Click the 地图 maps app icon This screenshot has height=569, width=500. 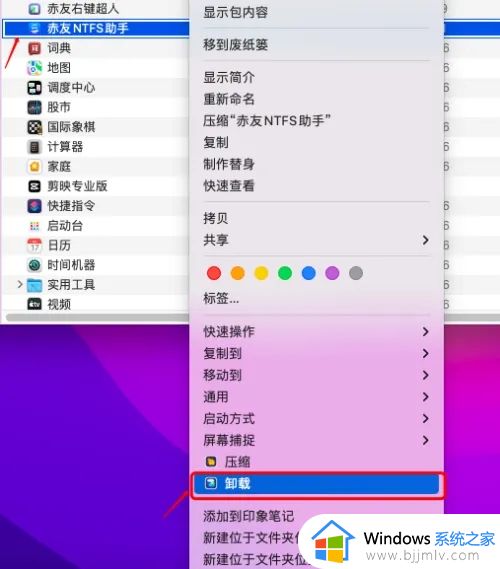click(34, 67)
